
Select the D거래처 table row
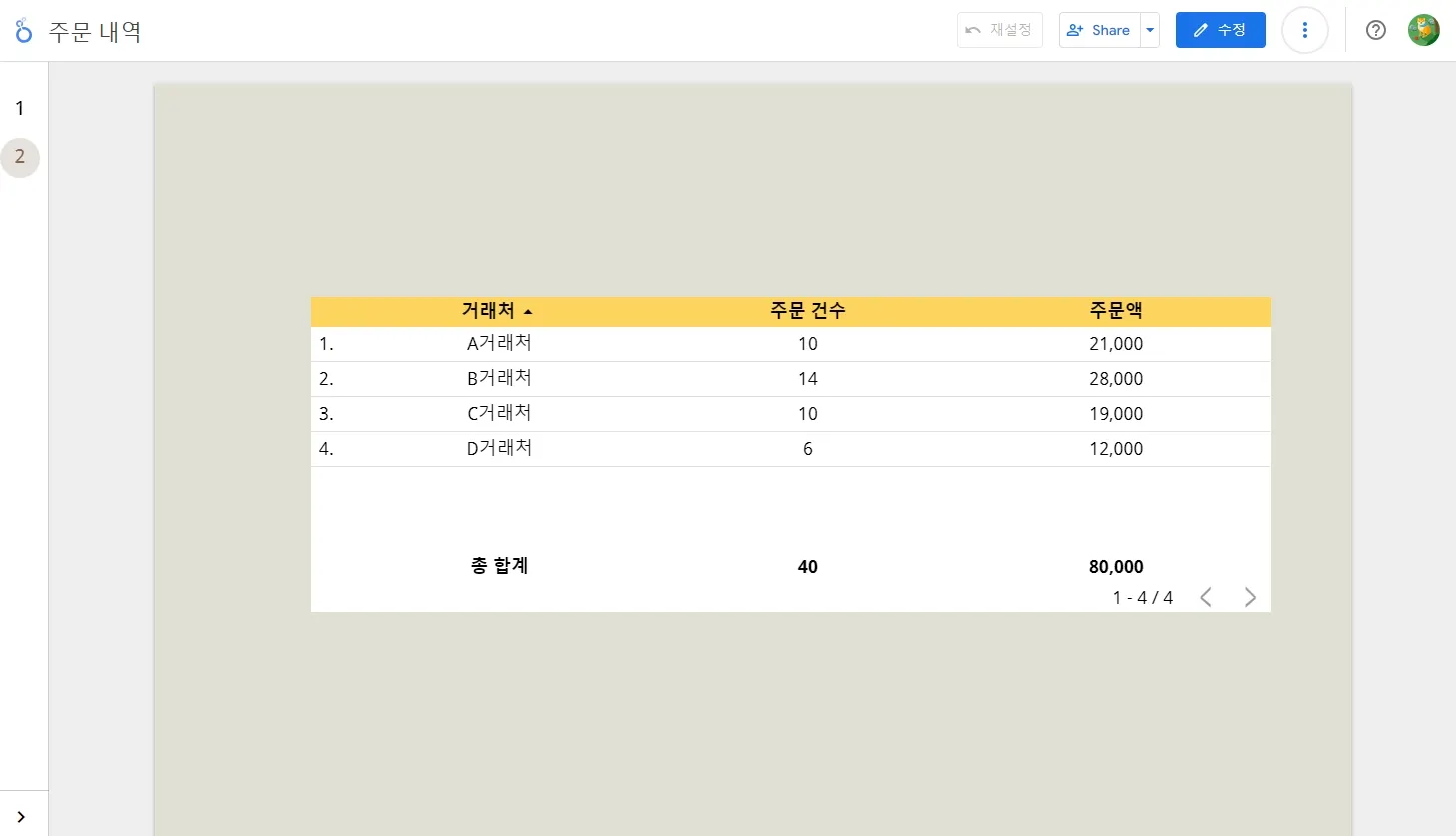(x=790, y=449)
